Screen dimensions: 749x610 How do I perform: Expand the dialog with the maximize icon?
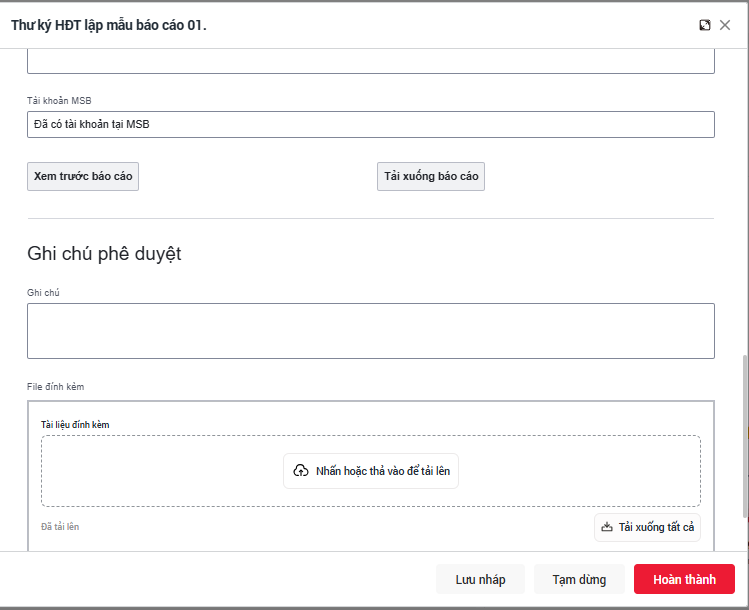[x=705, y=25]
